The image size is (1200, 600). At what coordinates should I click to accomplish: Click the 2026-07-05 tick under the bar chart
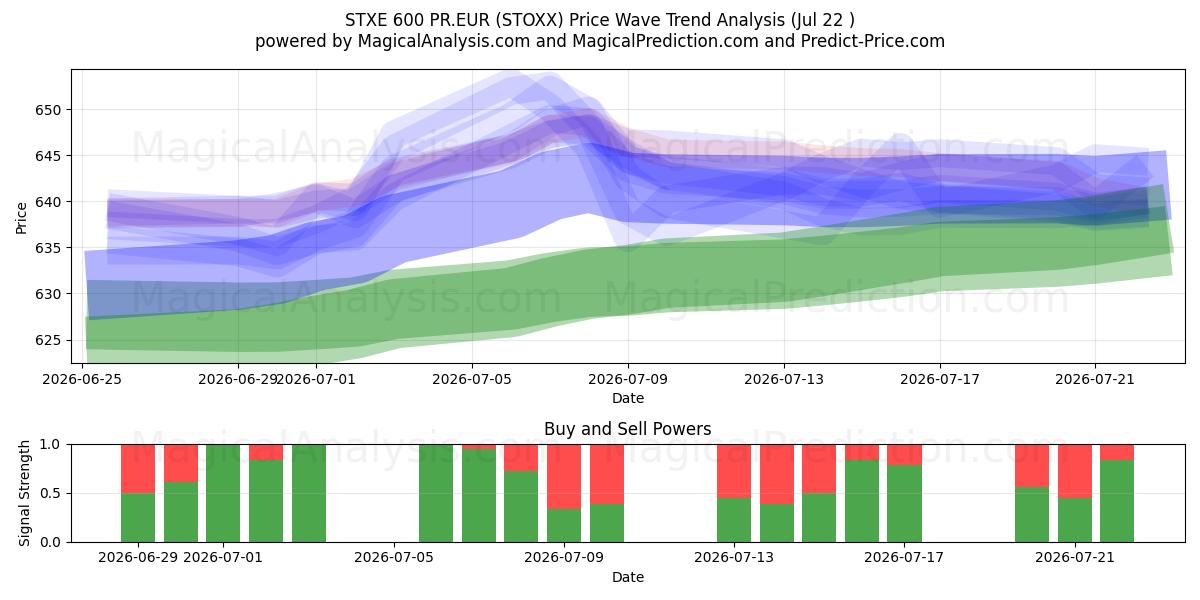pos(394,558)
